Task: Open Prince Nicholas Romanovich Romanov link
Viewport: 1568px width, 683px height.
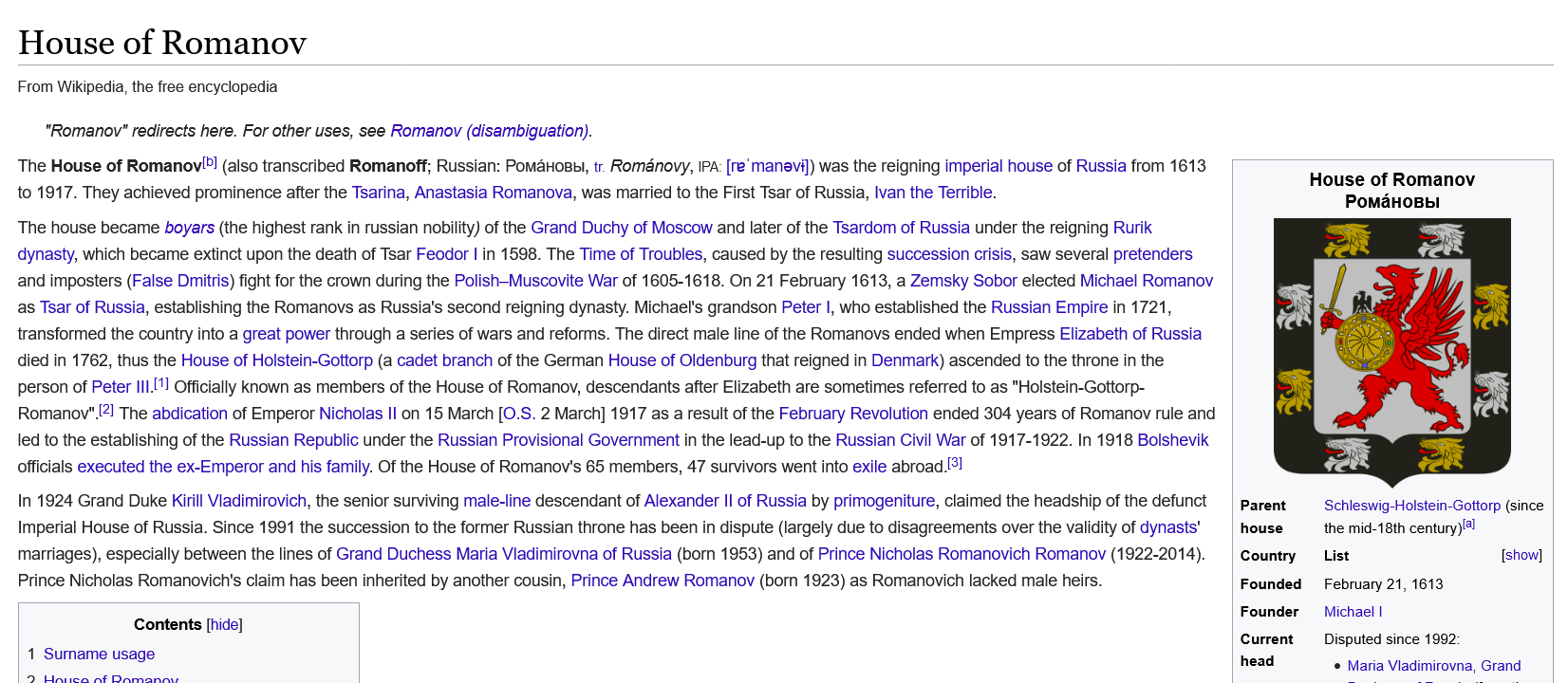Action: pos(961,554)
